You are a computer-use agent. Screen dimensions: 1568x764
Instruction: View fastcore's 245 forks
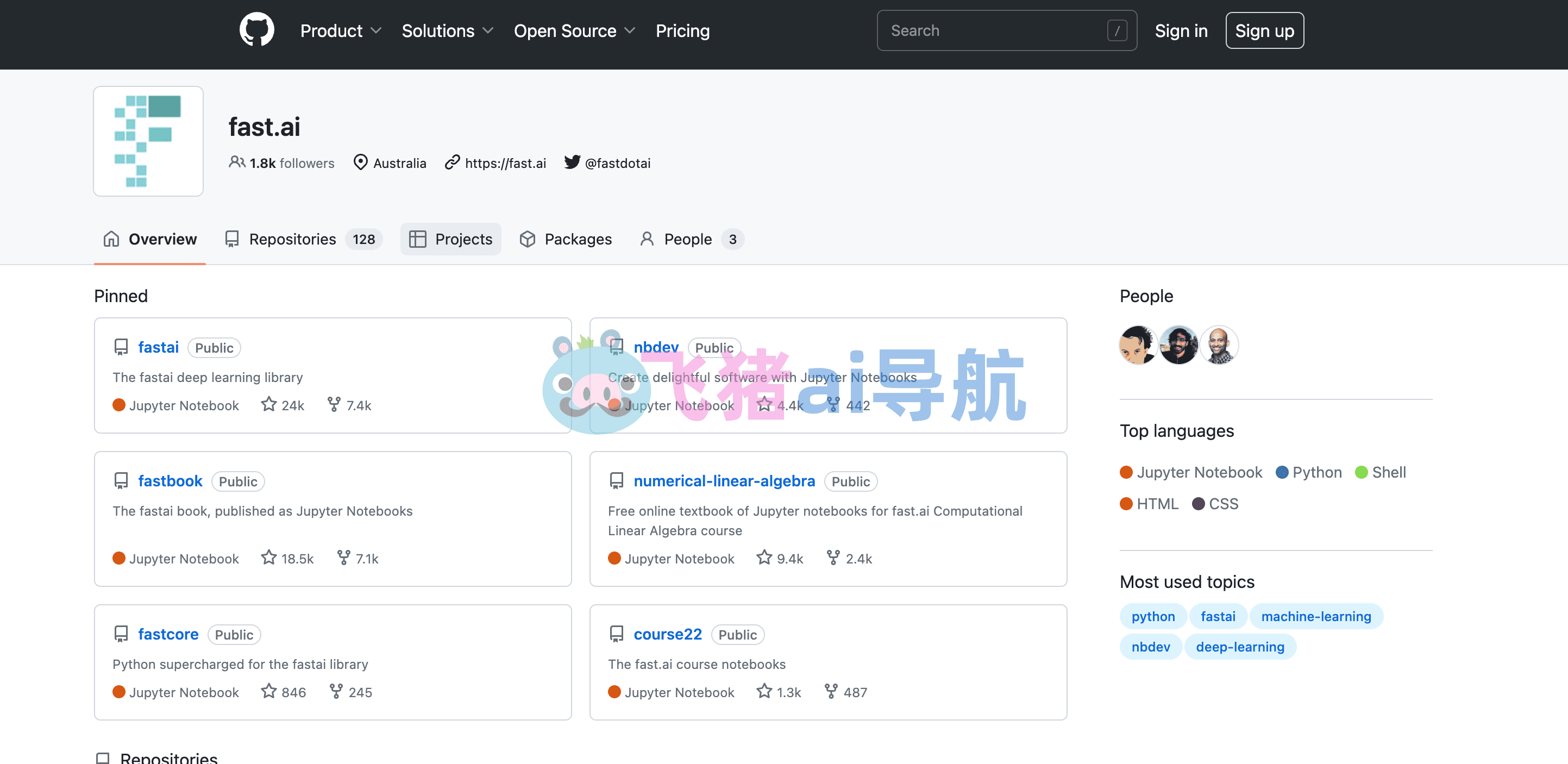pos(350,692)
